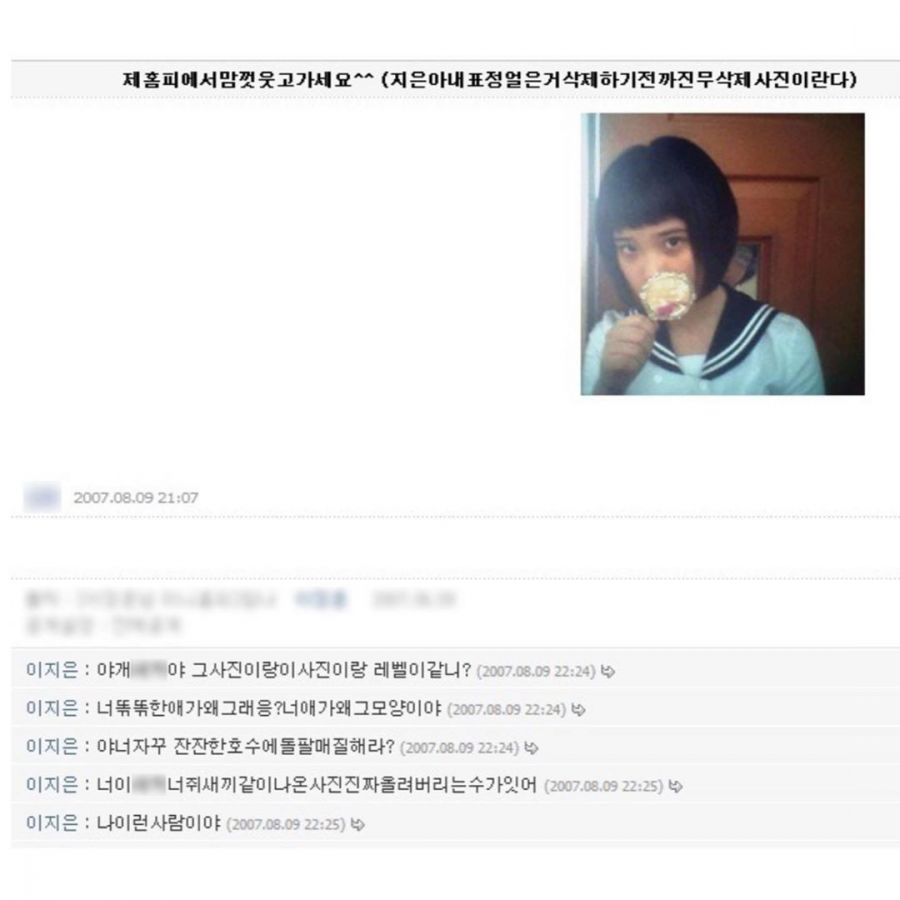Open the blurred author avatar beside 21:07
The height and width of the screenshot is (900, 900).
tap(42, 497)
